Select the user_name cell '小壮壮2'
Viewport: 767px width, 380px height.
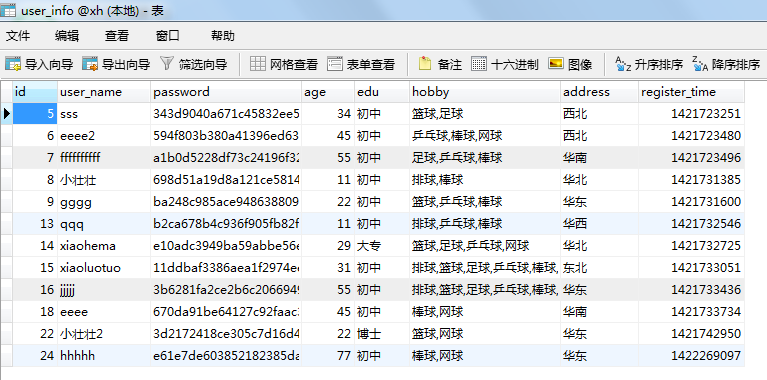coord(104,334)
